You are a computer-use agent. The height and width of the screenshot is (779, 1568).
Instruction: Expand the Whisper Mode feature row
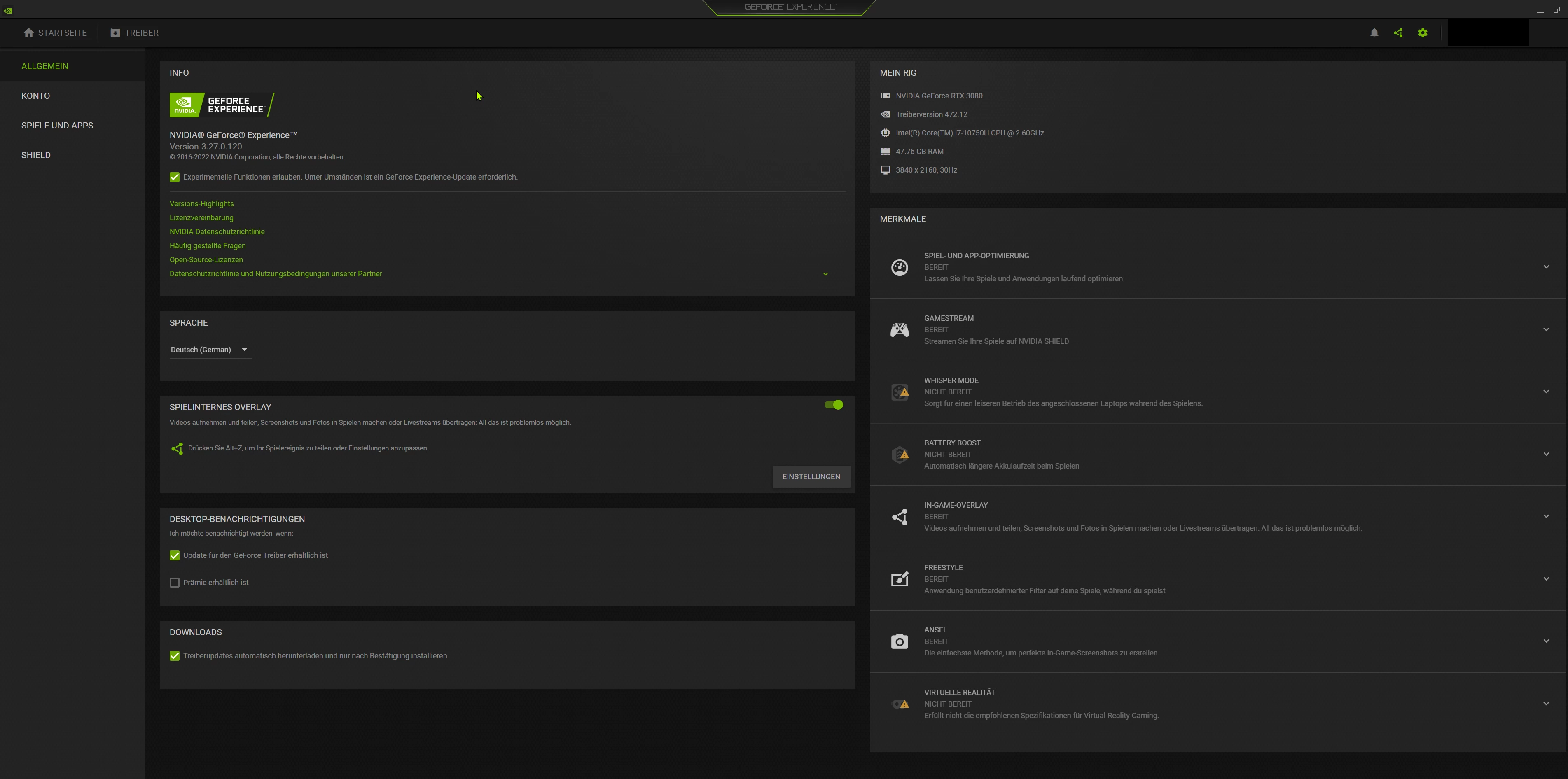(1545, 392)
